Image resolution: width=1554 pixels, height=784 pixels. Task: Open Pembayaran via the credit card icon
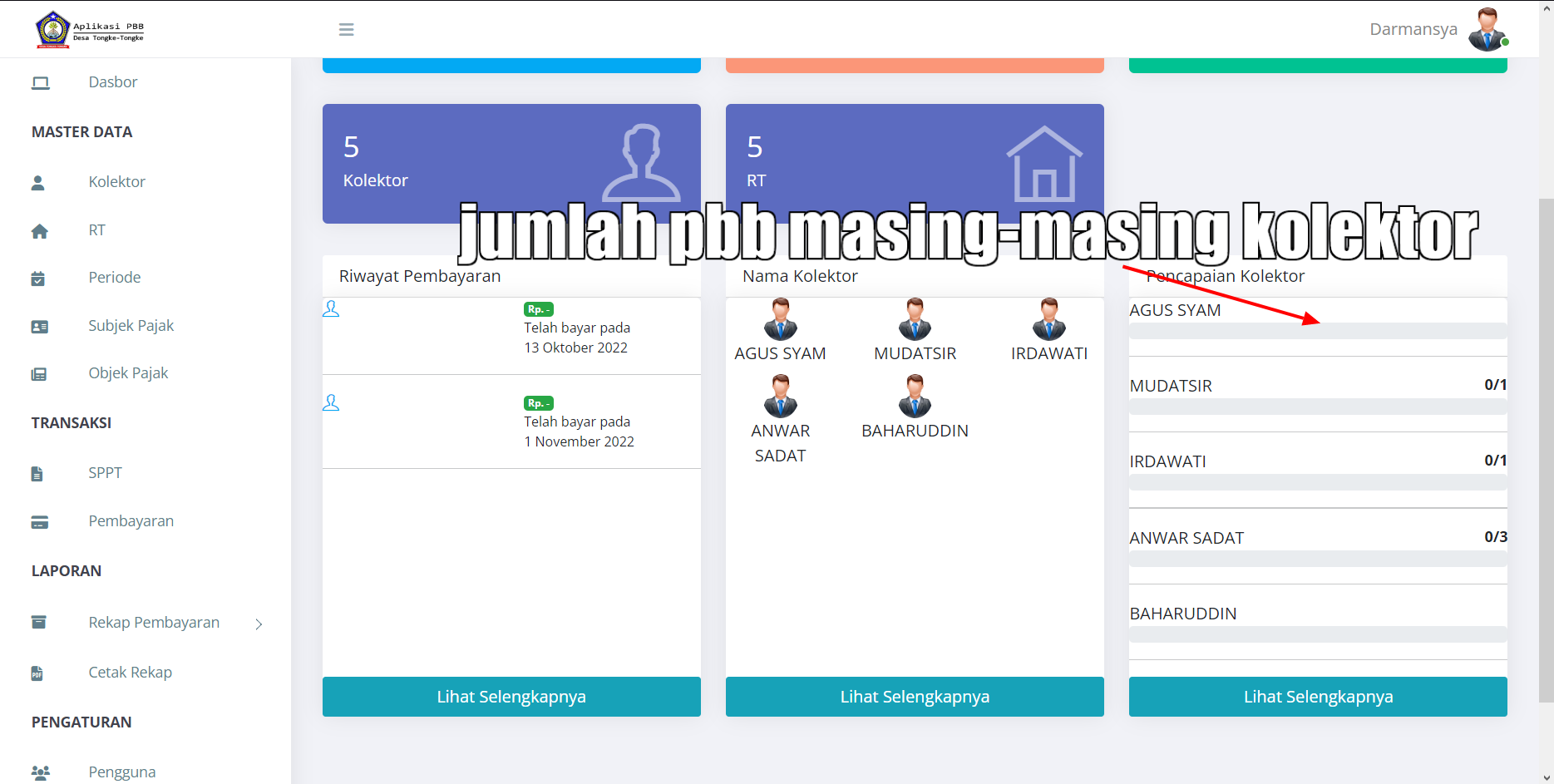click(x=39, y=521)
